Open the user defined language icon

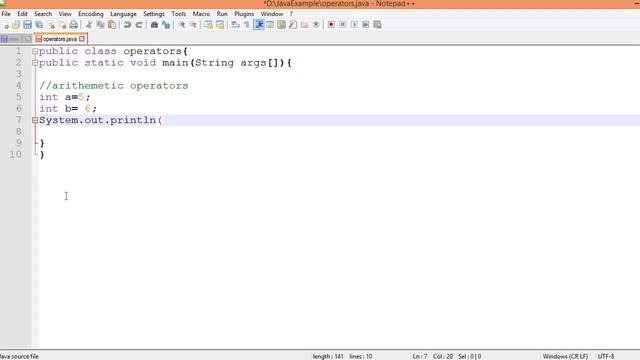click(270, 25)
